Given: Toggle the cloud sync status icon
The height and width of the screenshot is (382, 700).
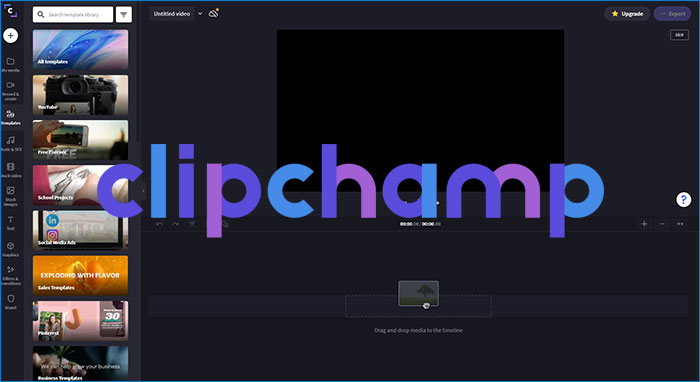Looking at the screenshot, I should tap(214, 13).
